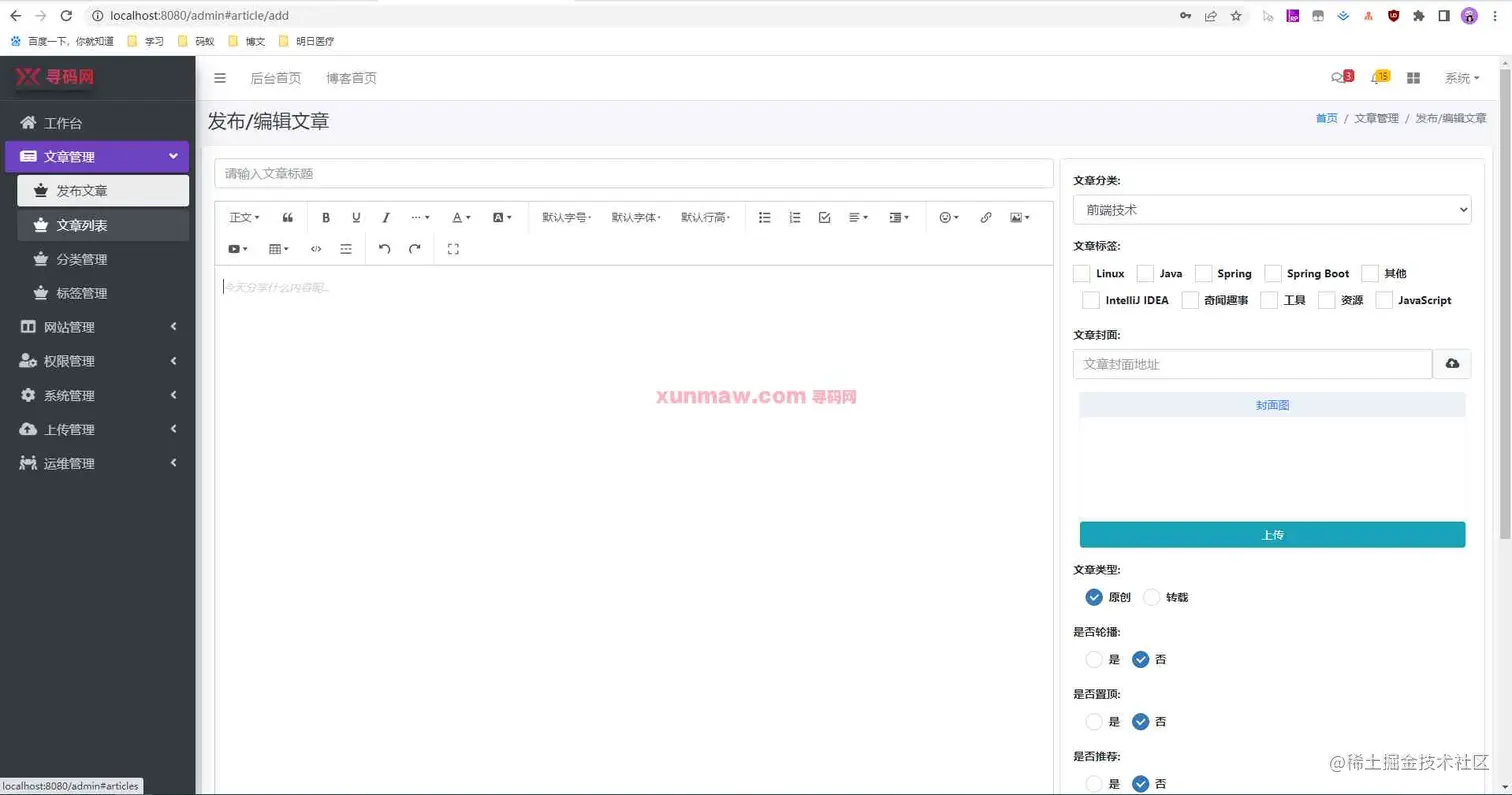Open the 博客首页 link in the top bar
This screenshot has height=795, width=1512.
point(351,78)
